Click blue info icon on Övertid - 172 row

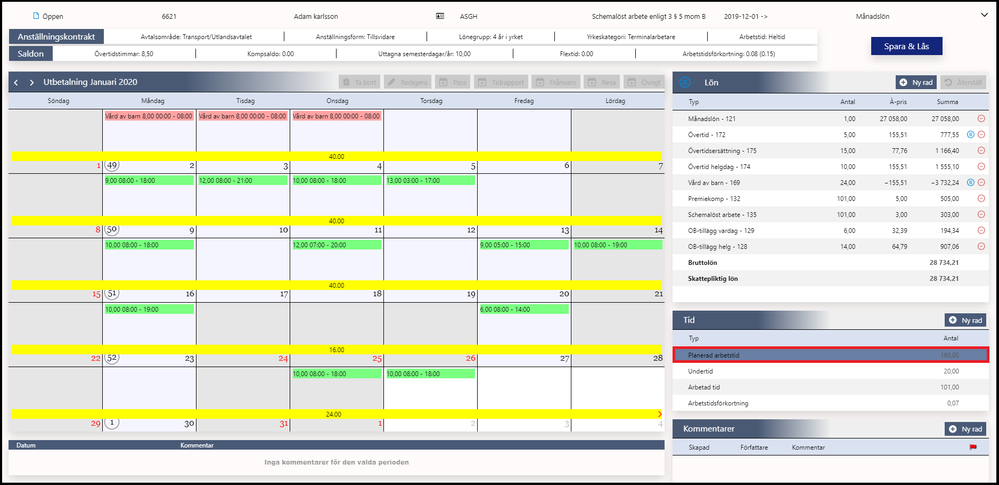(x=971, y=134)
